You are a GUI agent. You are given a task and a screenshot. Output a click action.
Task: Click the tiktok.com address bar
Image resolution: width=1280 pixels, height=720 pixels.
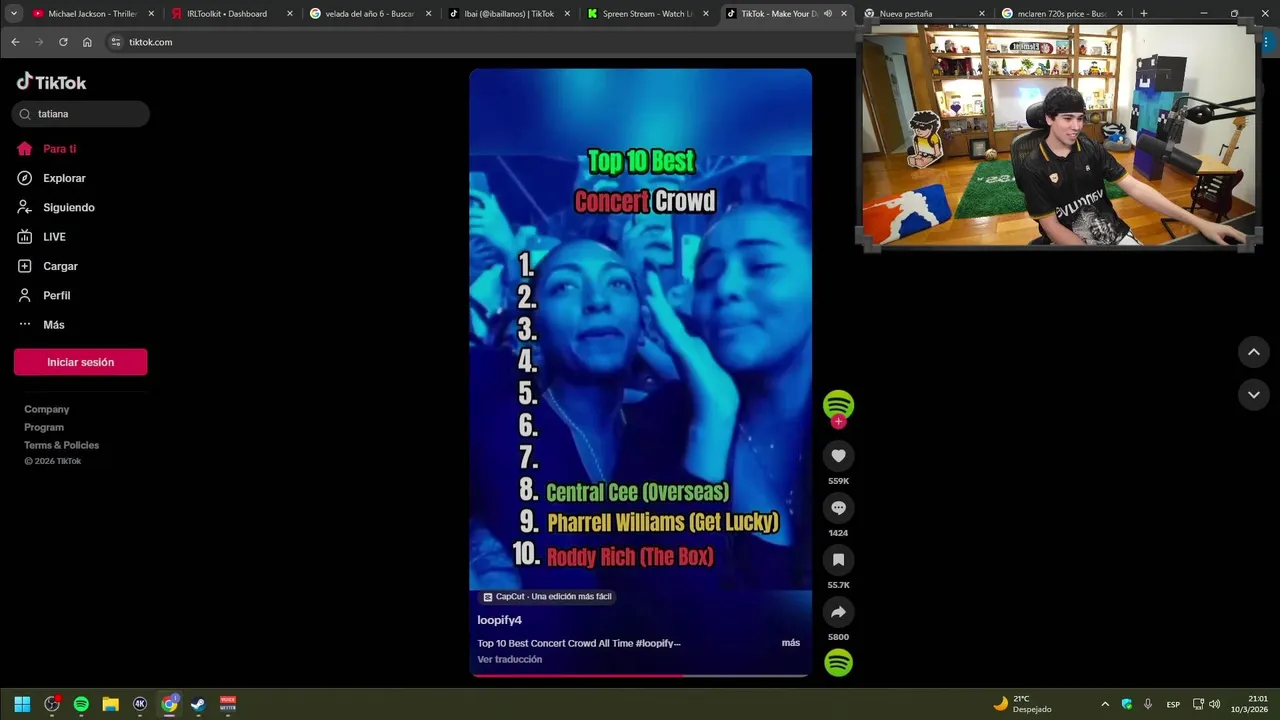pos(480,42)
